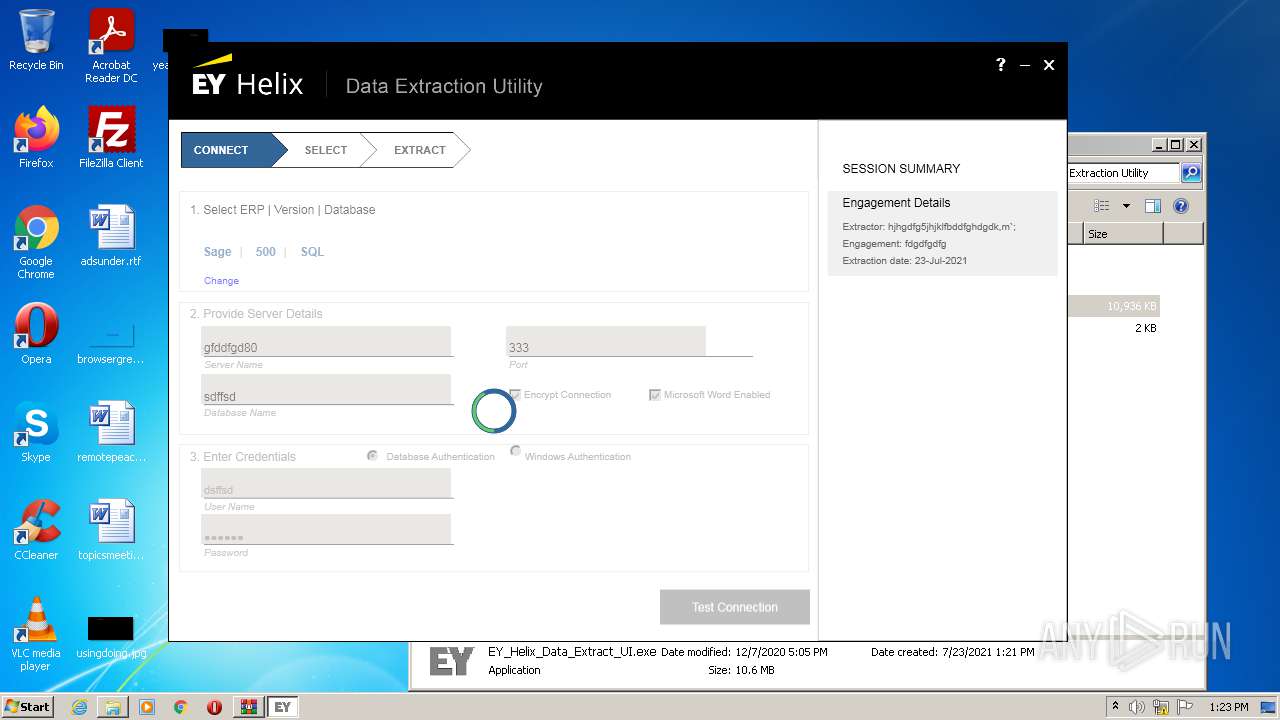Sort by the Size column header in Explorer
The width and height of the screenshot is (1280, 720).
pos(1123,234)
